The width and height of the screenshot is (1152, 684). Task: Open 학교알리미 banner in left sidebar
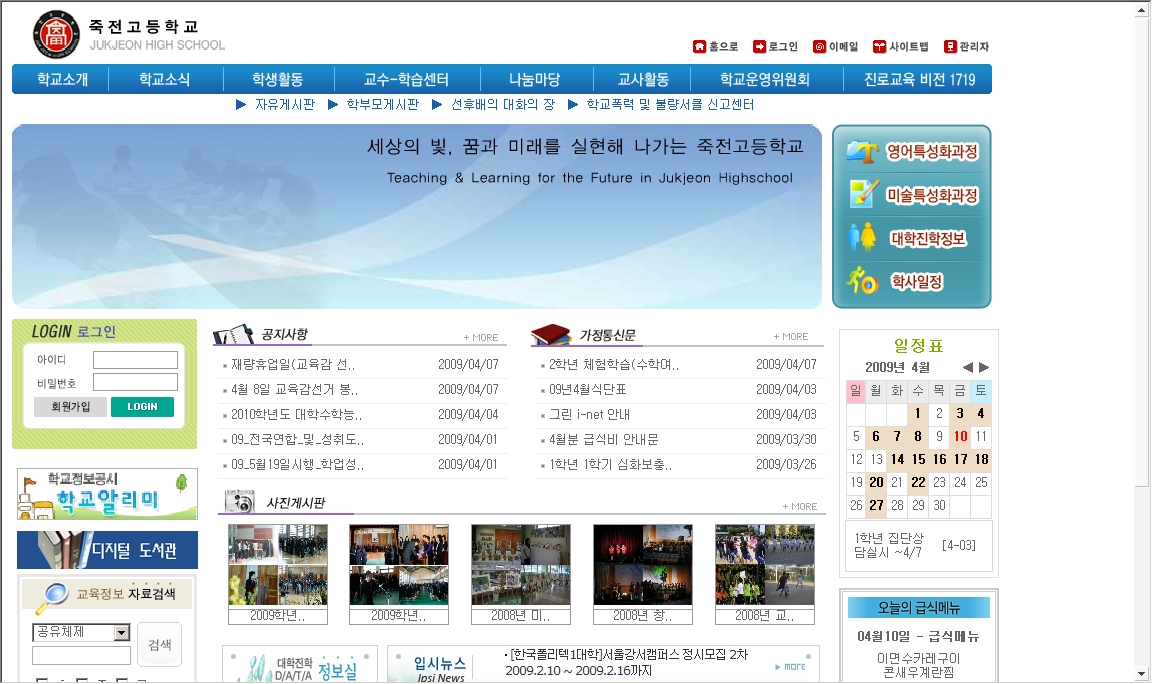point(107,494)
